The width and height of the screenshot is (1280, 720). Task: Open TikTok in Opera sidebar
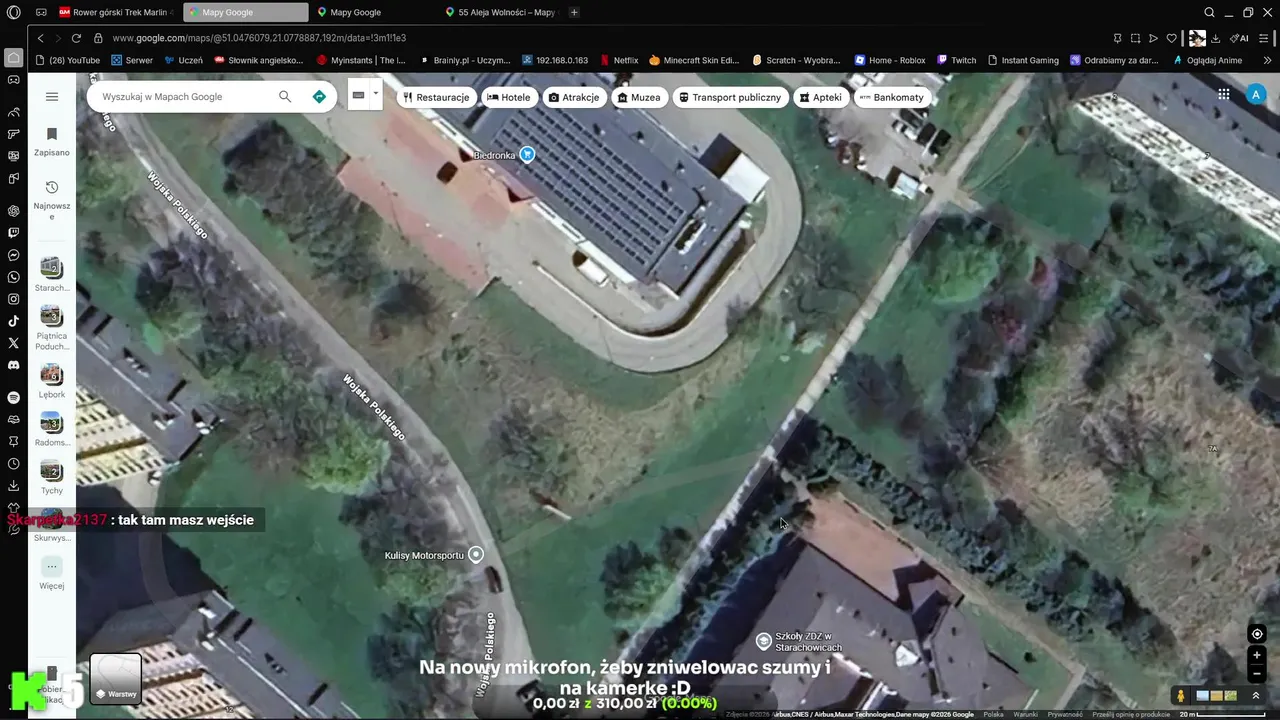[13, 321]
